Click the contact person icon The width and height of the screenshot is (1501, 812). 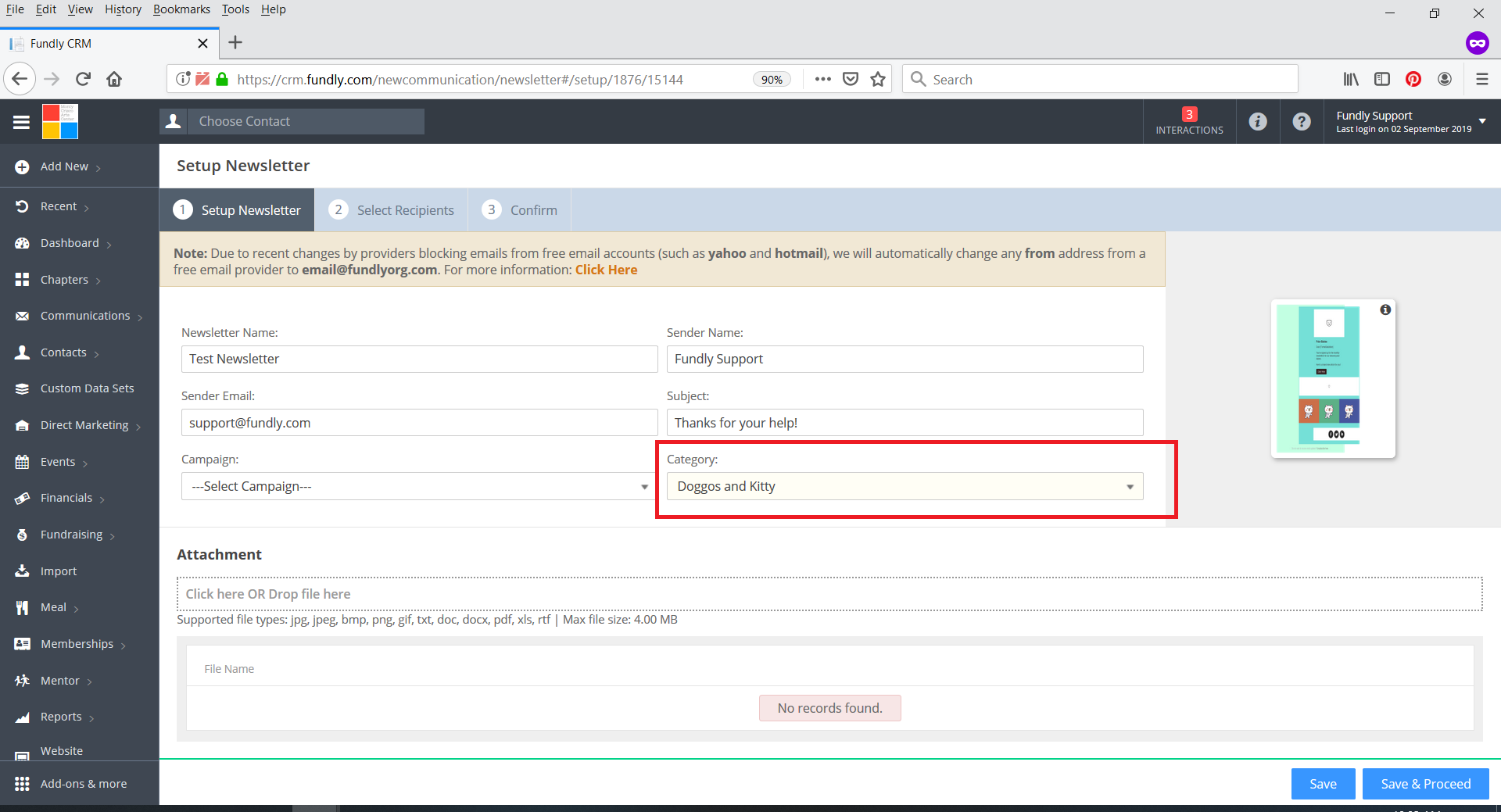pyautogui.click(x=174, y=121)
